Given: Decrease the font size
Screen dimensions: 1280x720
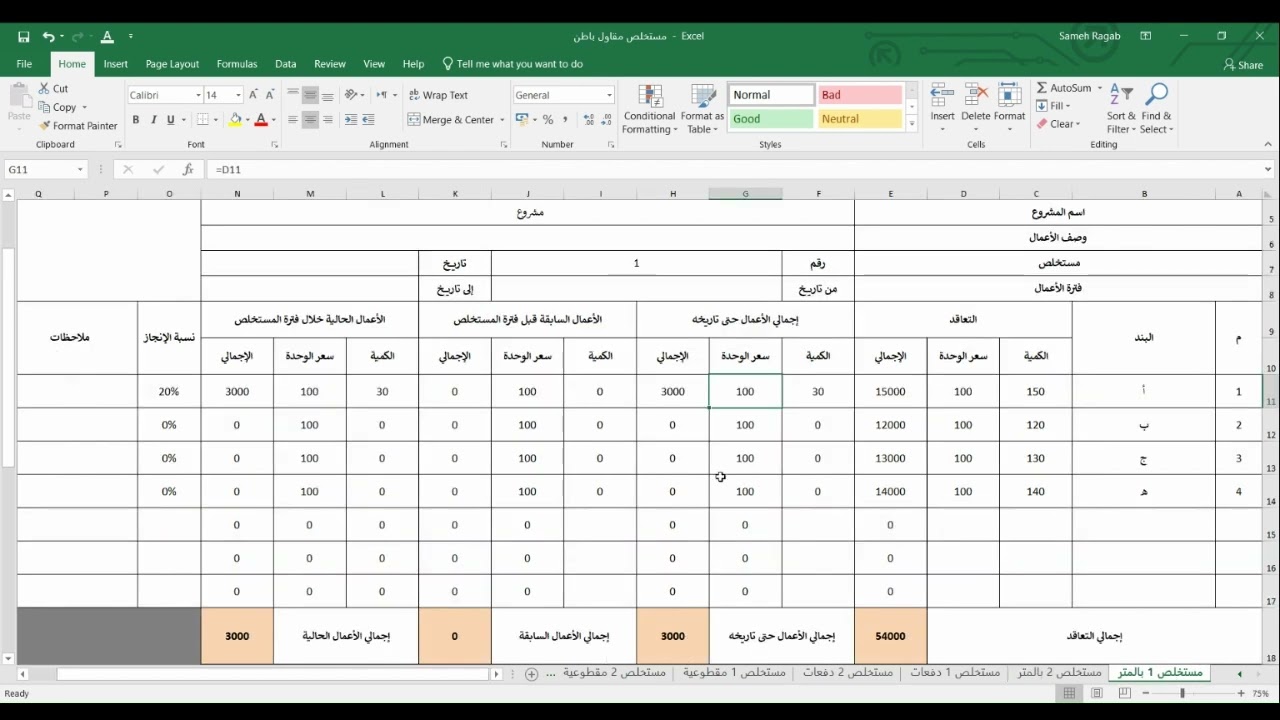Looking at the screenshot, I should pos(270,95).
